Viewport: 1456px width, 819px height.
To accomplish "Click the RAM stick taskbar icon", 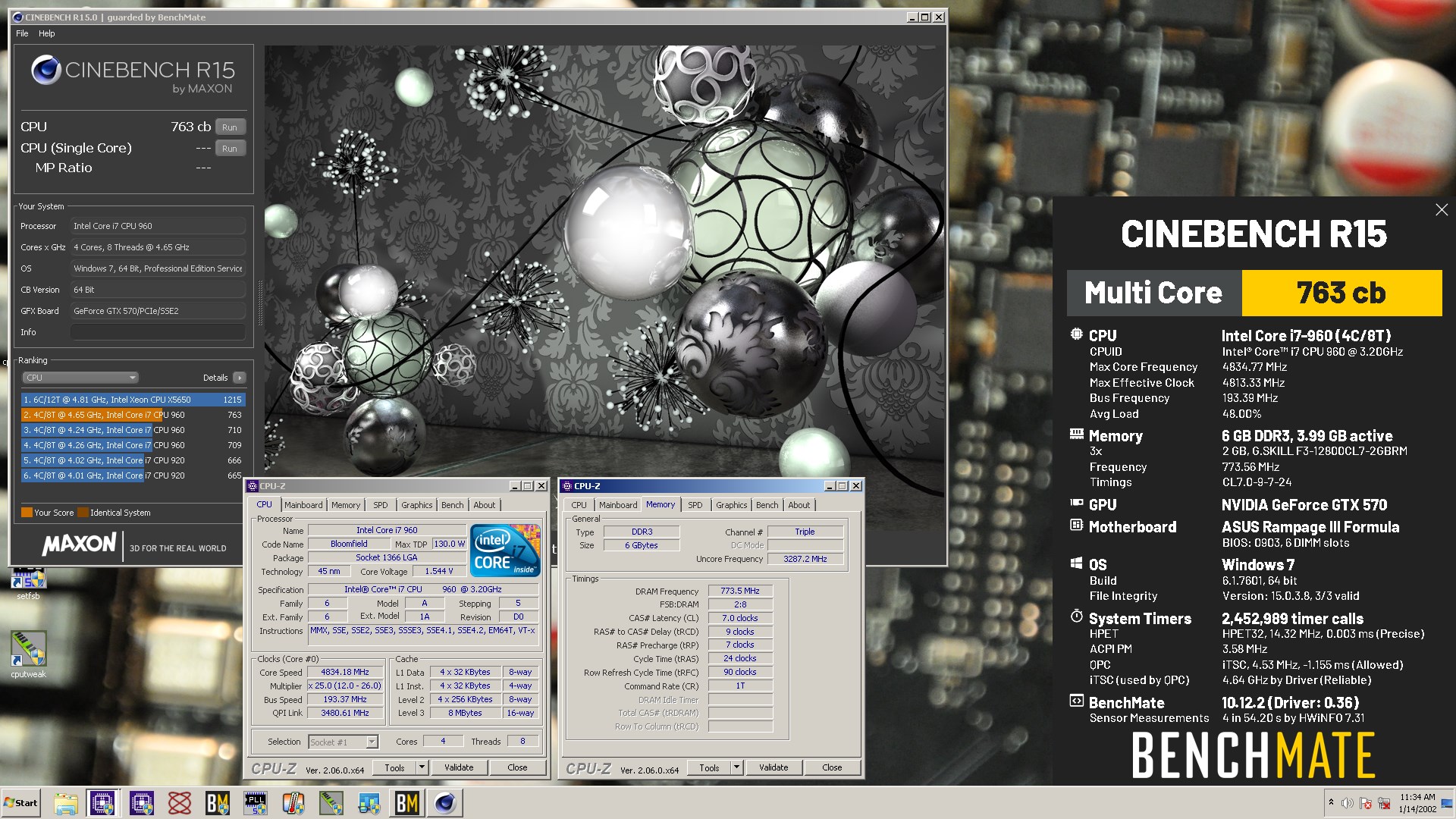I will tap(331, 803).
